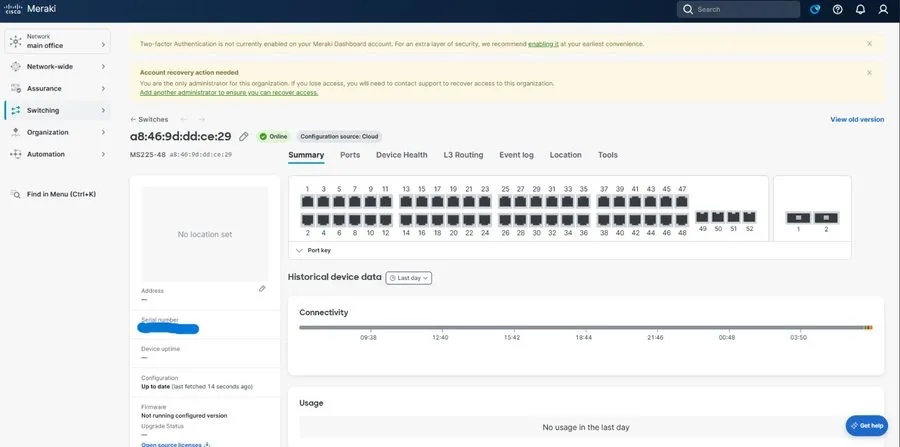Switch to the Summary tab

pos(306,155)
